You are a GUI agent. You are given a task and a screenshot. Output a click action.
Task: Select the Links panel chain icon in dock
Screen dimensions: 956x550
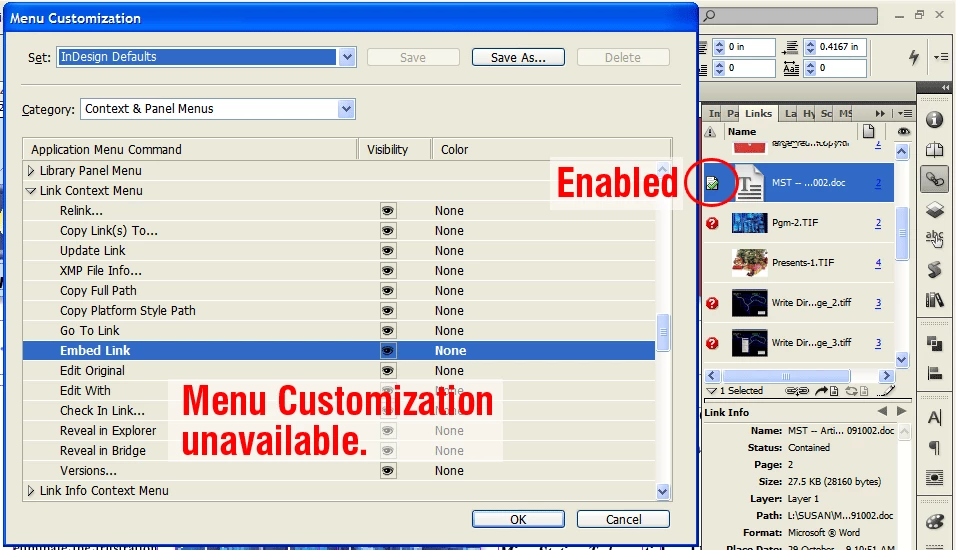pyautogui.click(x=934, y=180)
